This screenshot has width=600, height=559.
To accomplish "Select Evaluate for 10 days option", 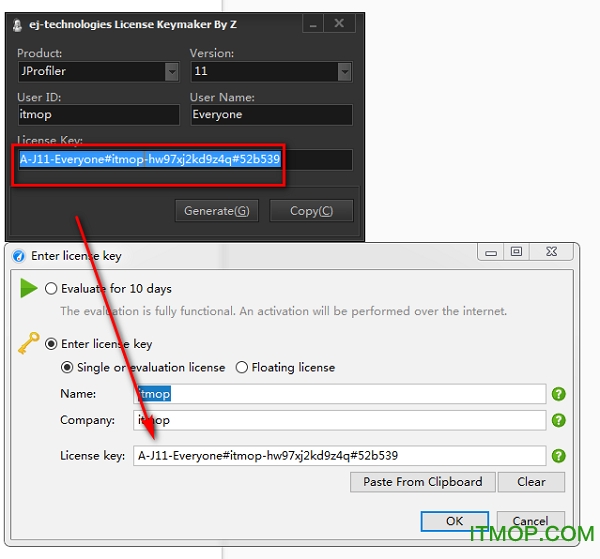I will coord(51,288).
